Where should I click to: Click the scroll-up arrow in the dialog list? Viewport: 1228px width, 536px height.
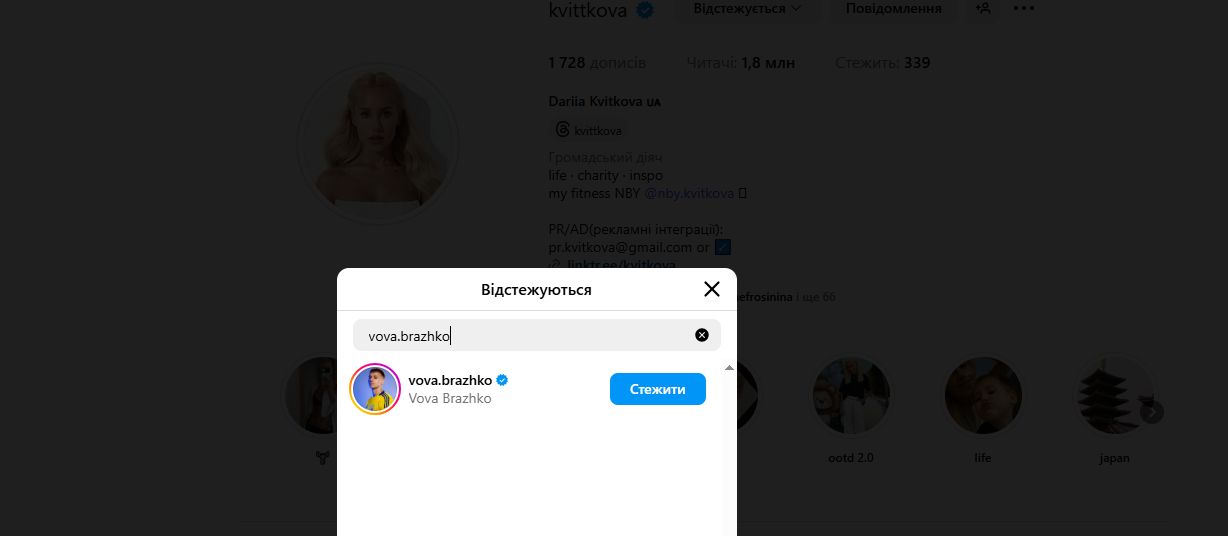click(x=729, y=368)
